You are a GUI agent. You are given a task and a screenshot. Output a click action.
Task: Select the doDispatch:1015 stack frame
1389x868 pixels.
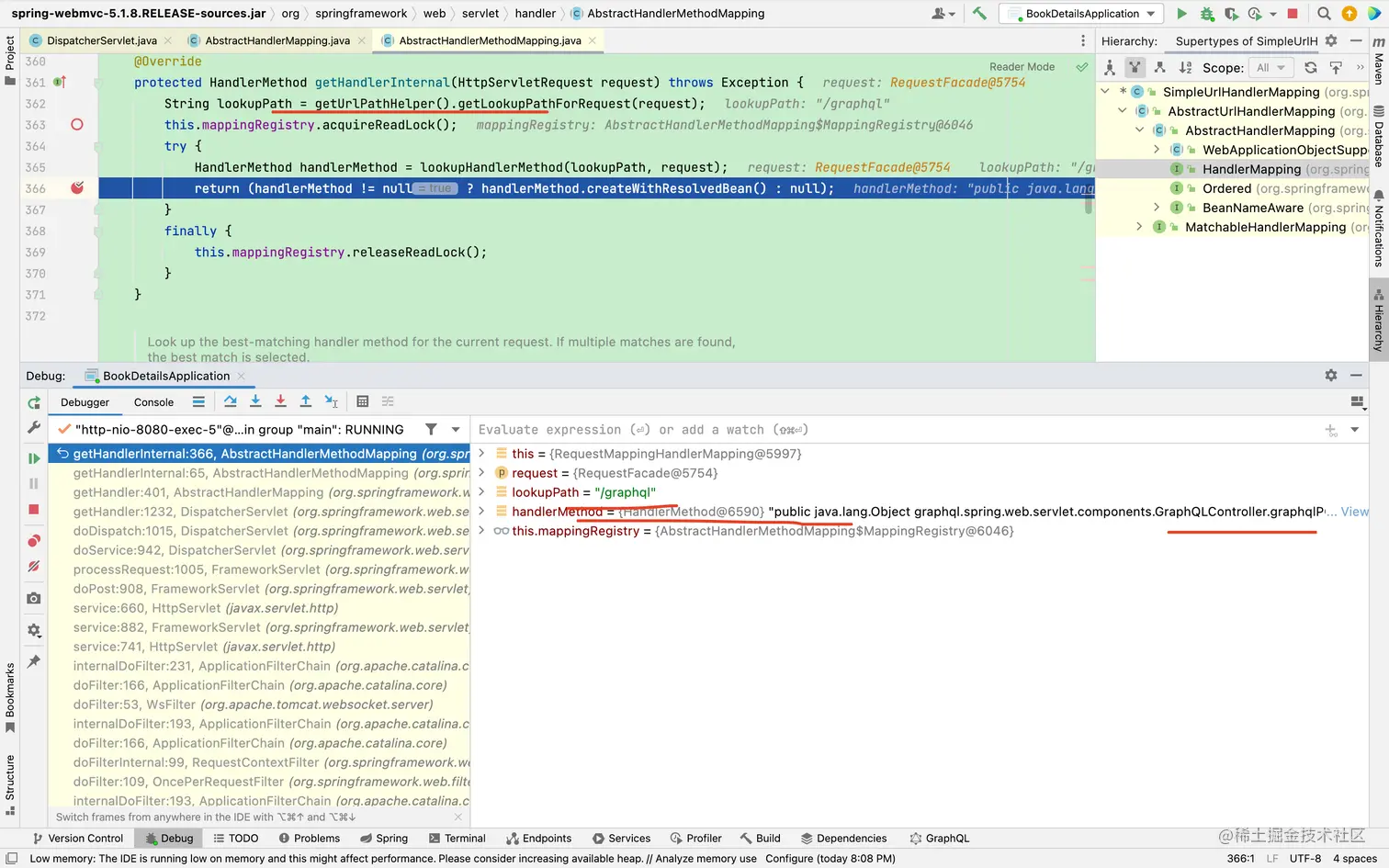pos(259,531)
